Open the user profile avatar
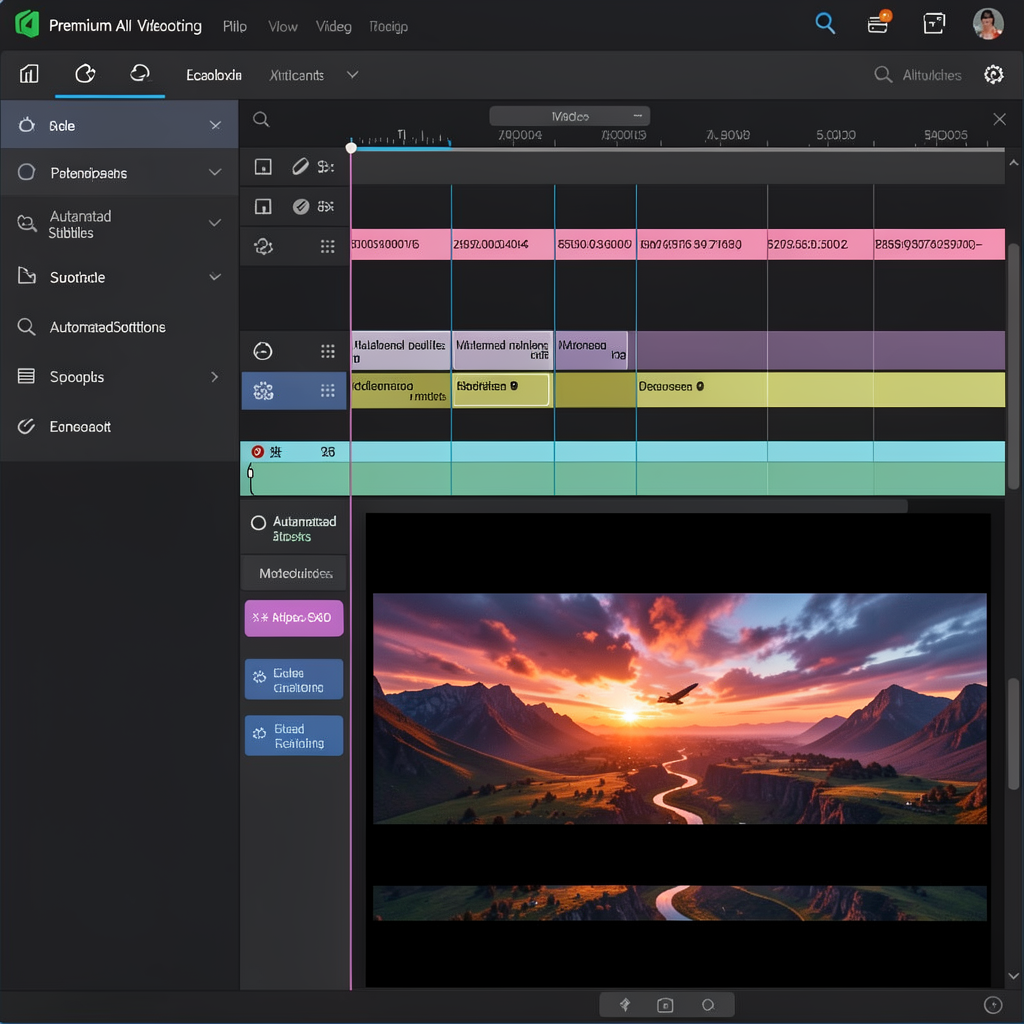The width and height of the screenshot is (1024, 1024). pyautogui.click(x=987, y=24)
